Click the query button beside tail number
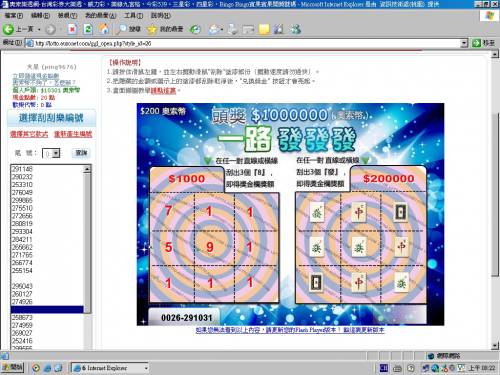The width and height of the screenshot is (500, 375). point(81,153)
